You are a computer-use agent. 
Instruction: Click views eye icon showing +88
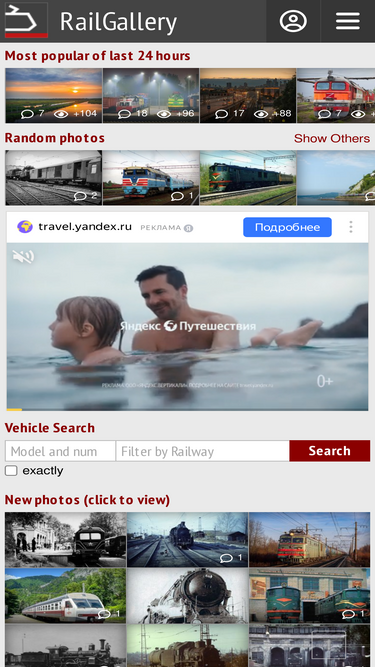coord(261,114)
